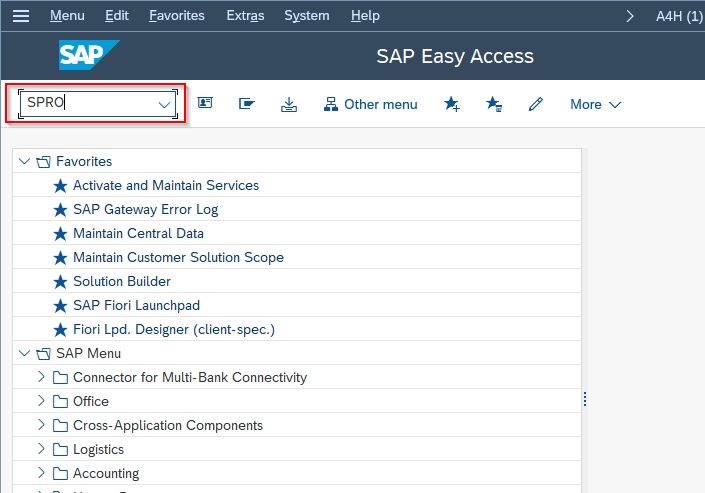This screenshot has height=493, width=705.
Task: Open the command field history dropdown arrow
Action: [164, 105]
